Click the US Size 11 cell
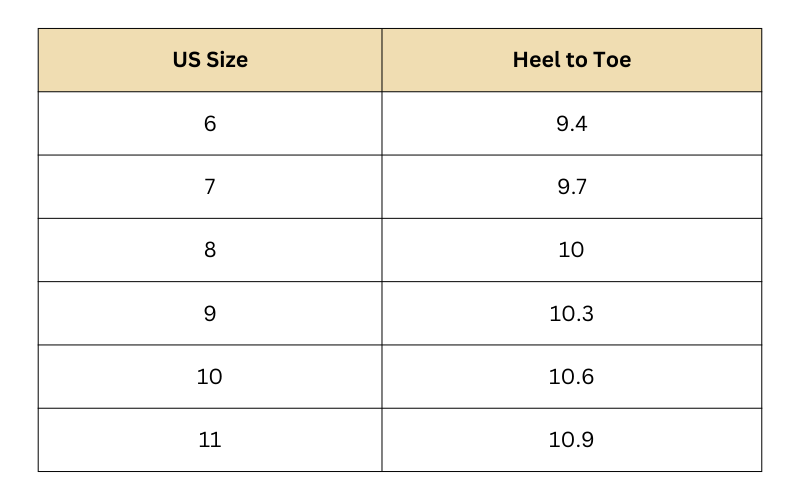 click(210, 440)
